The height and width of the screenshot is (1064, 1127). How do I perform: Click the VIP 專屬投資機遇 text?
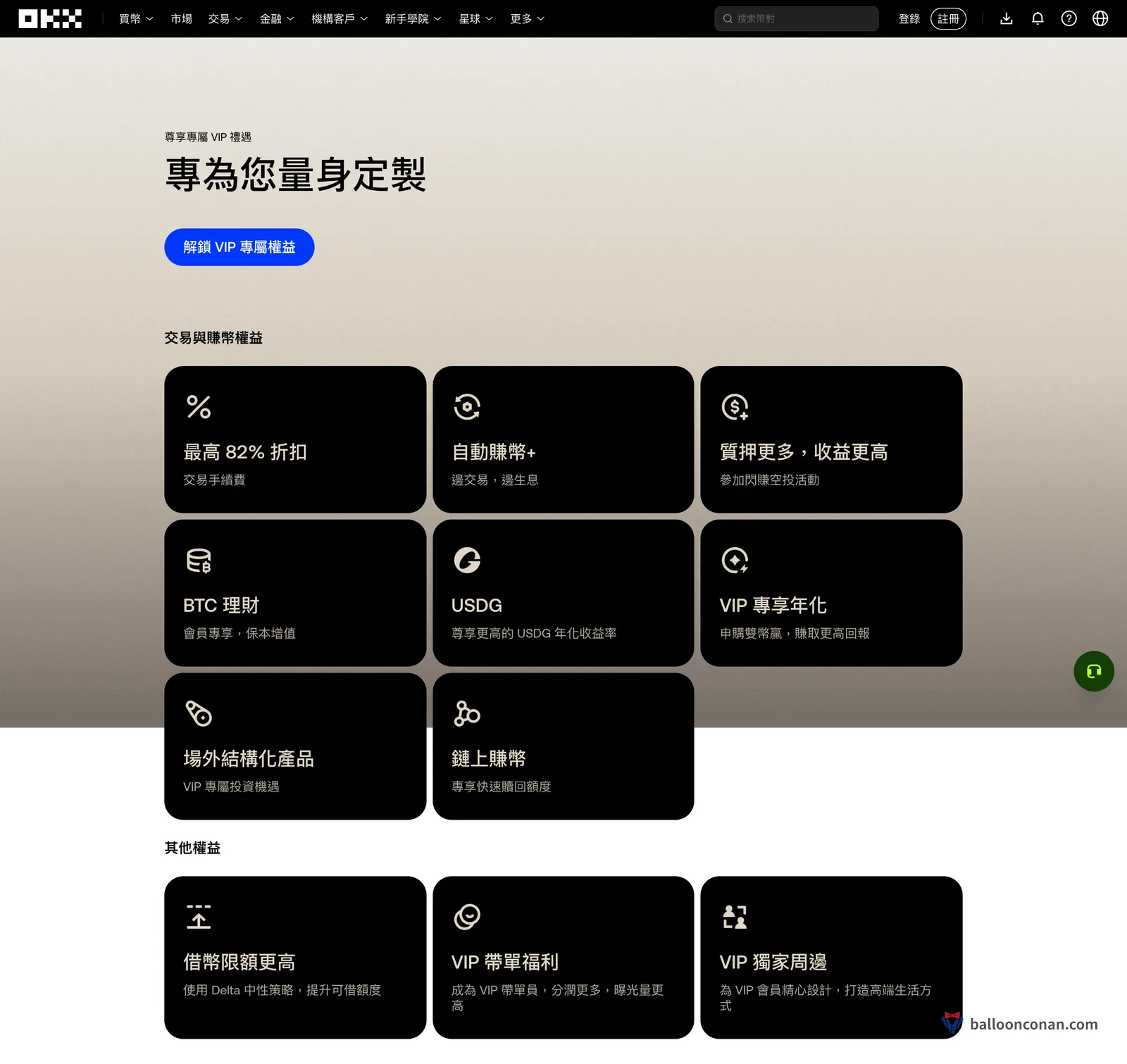pos(231,787)
